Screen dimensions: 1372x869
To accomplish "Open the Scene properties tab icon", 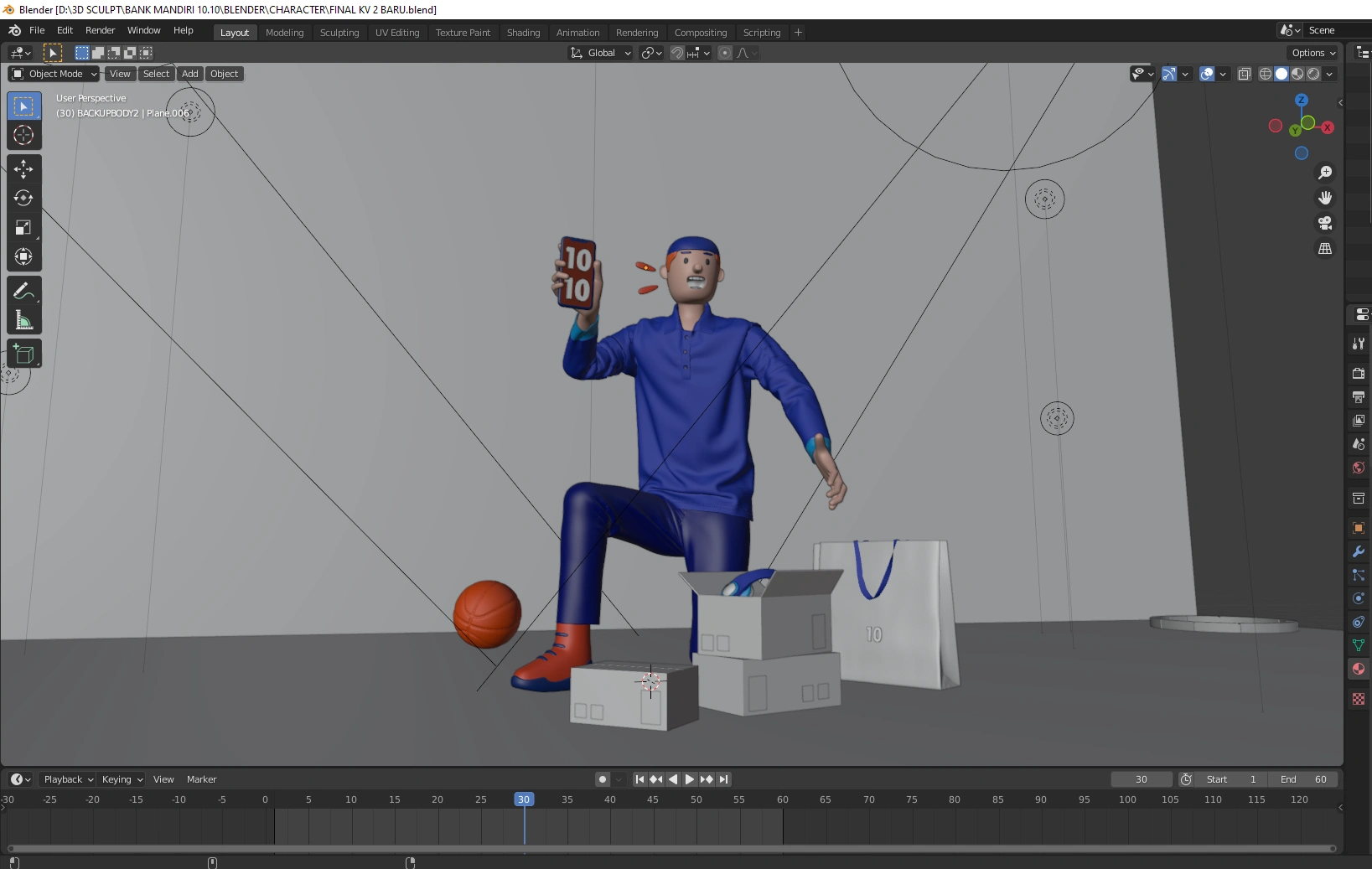I will 1359,444.
